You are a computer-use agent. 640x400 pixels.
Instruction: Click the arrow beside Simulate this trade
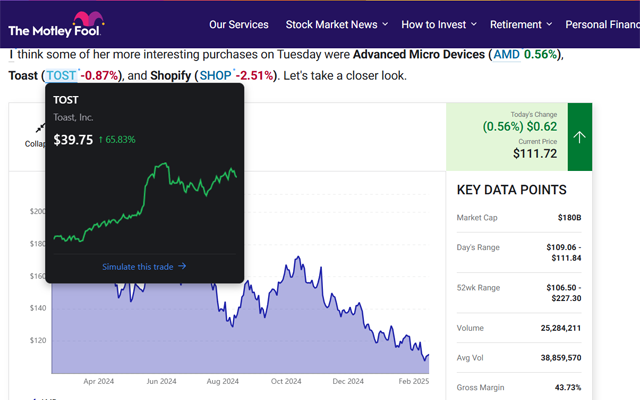(182, 266)
